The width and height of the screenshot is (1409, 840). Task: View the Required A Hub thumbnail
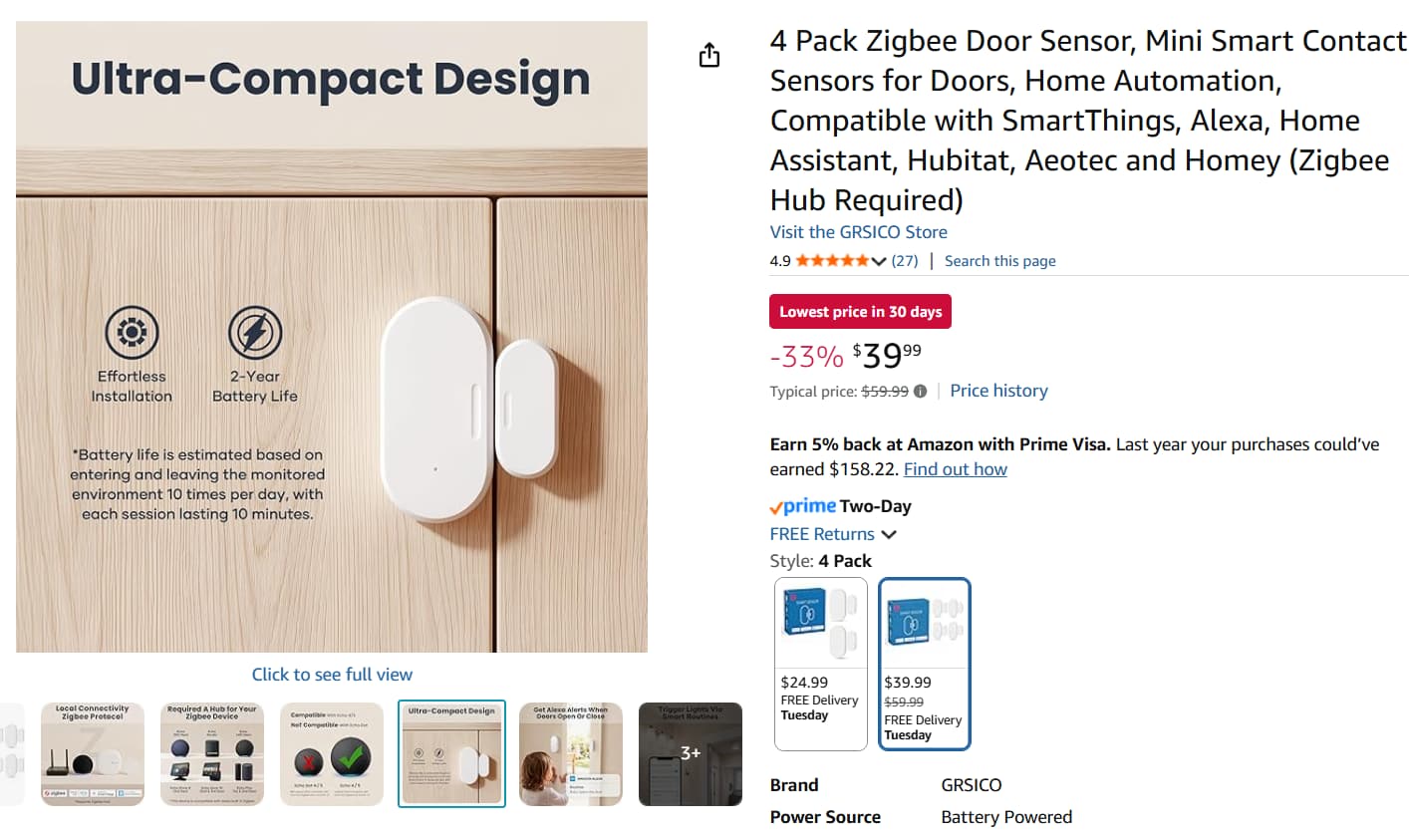tap(212, 753)
